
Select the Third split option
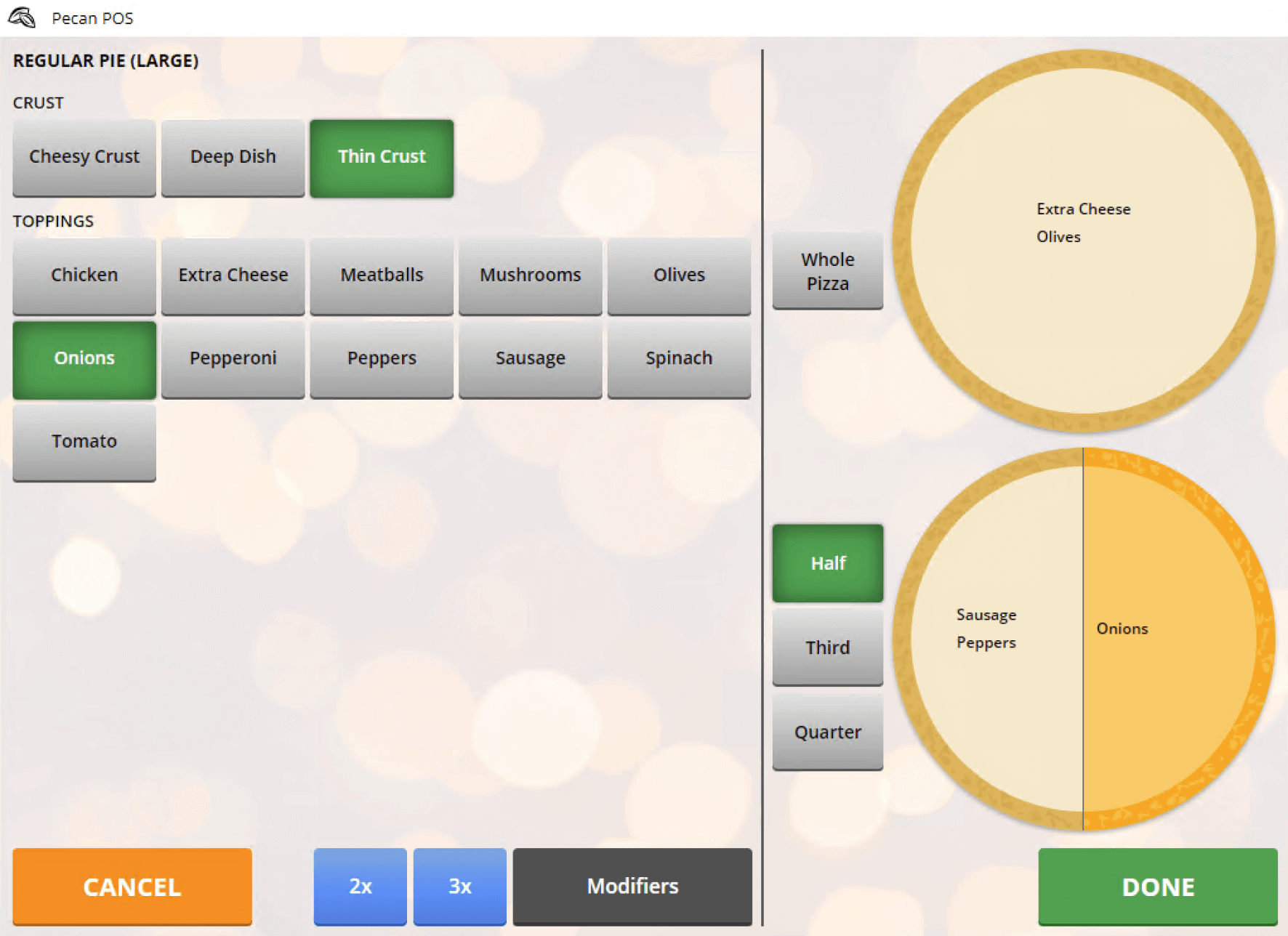(827, 647)
